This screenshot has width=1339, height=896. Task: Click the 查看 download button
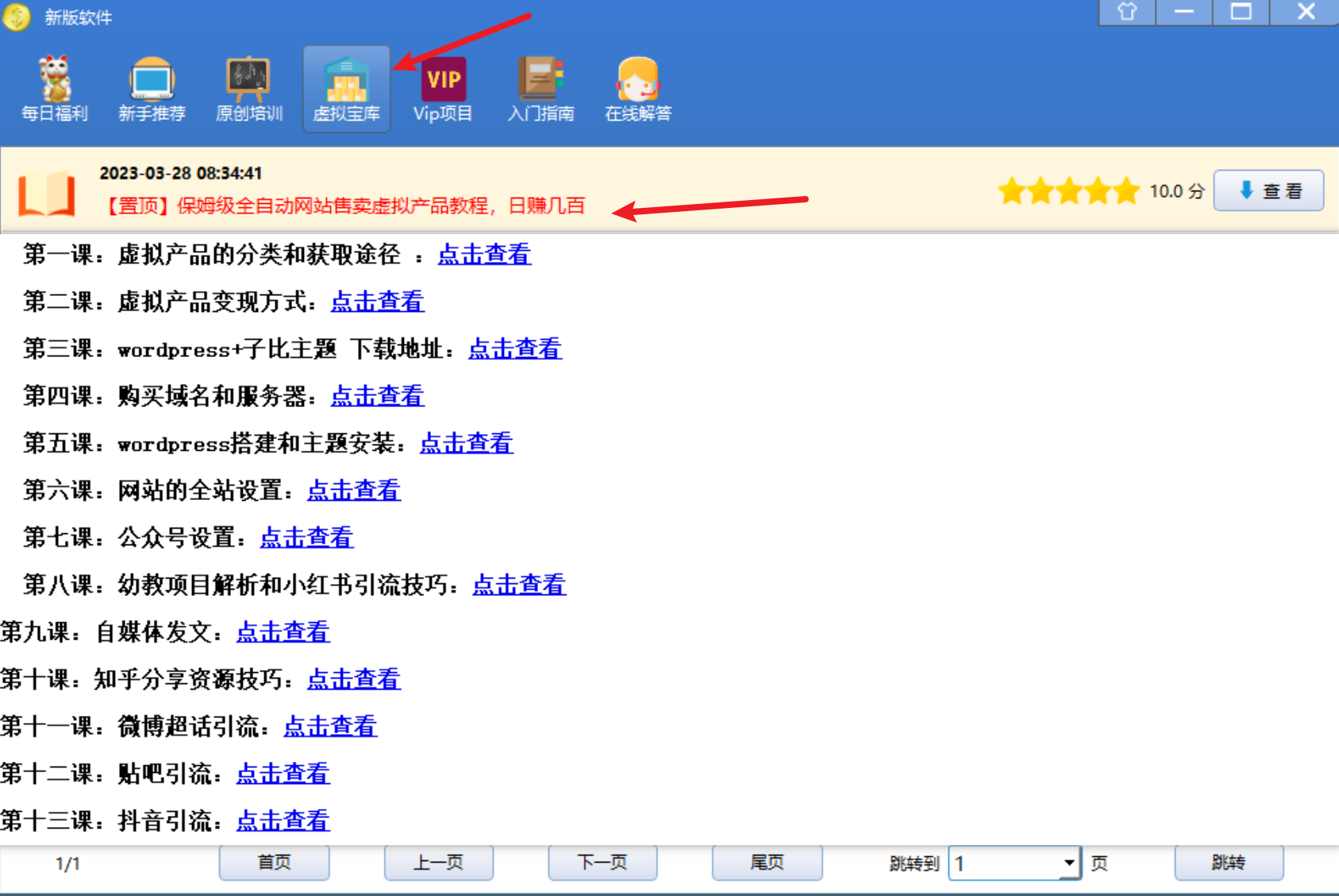coord(1268,190)
